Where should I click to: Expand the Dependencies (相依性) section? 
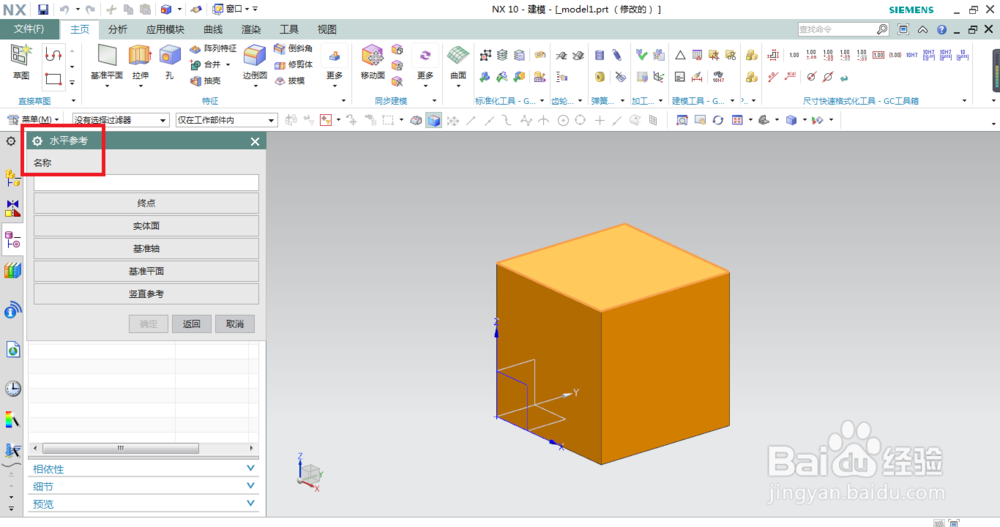[143, 469]
